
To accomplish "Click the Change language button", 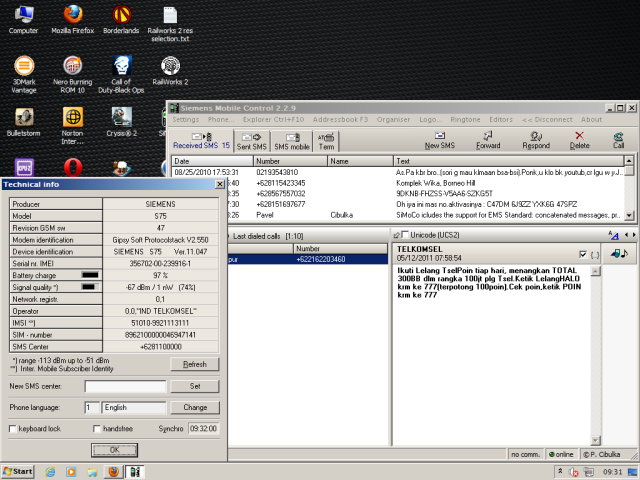I will point(195,407).
